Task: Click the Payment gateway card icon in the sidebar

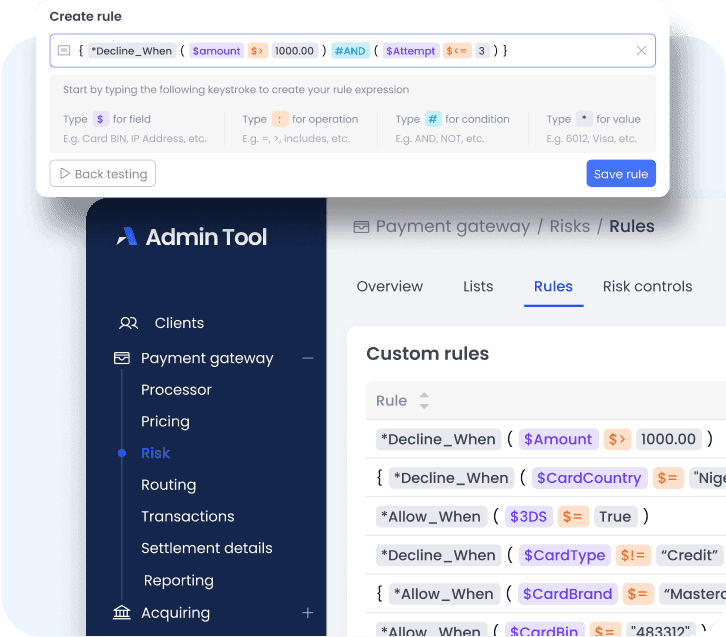Action: [x=122, y=358]
